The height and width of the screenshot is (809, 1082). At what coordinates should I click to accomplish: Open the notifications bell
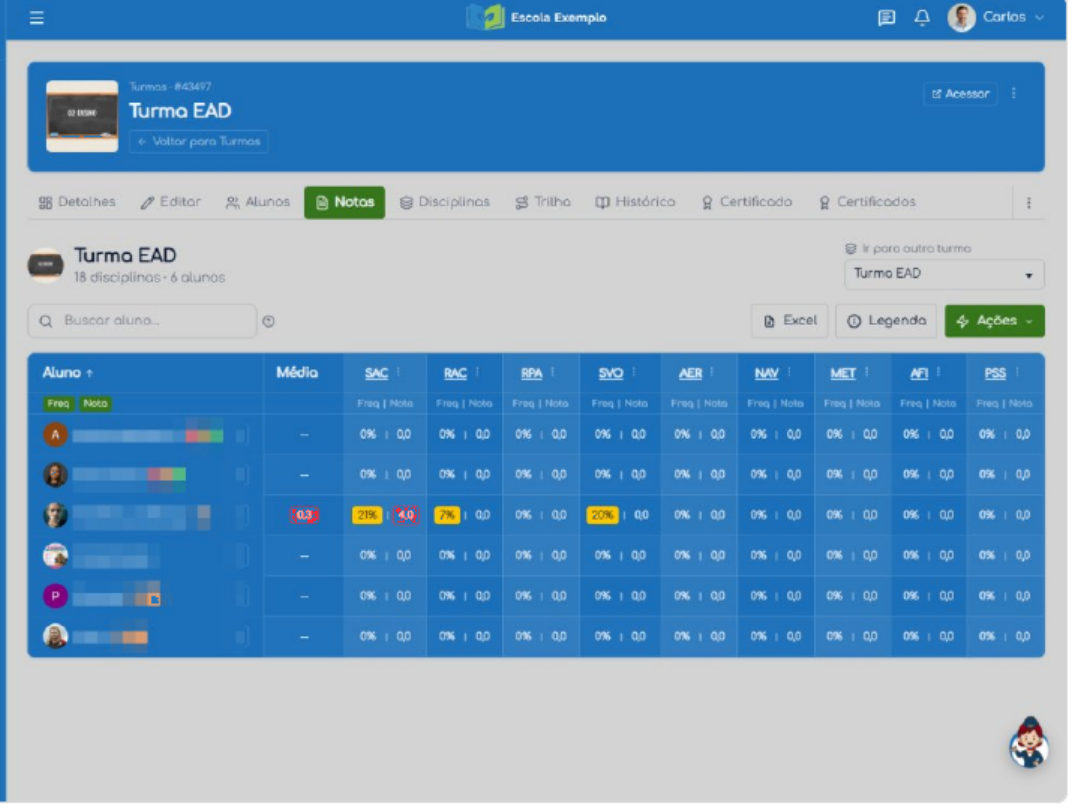pyautogui.click(x=922, y=18)
